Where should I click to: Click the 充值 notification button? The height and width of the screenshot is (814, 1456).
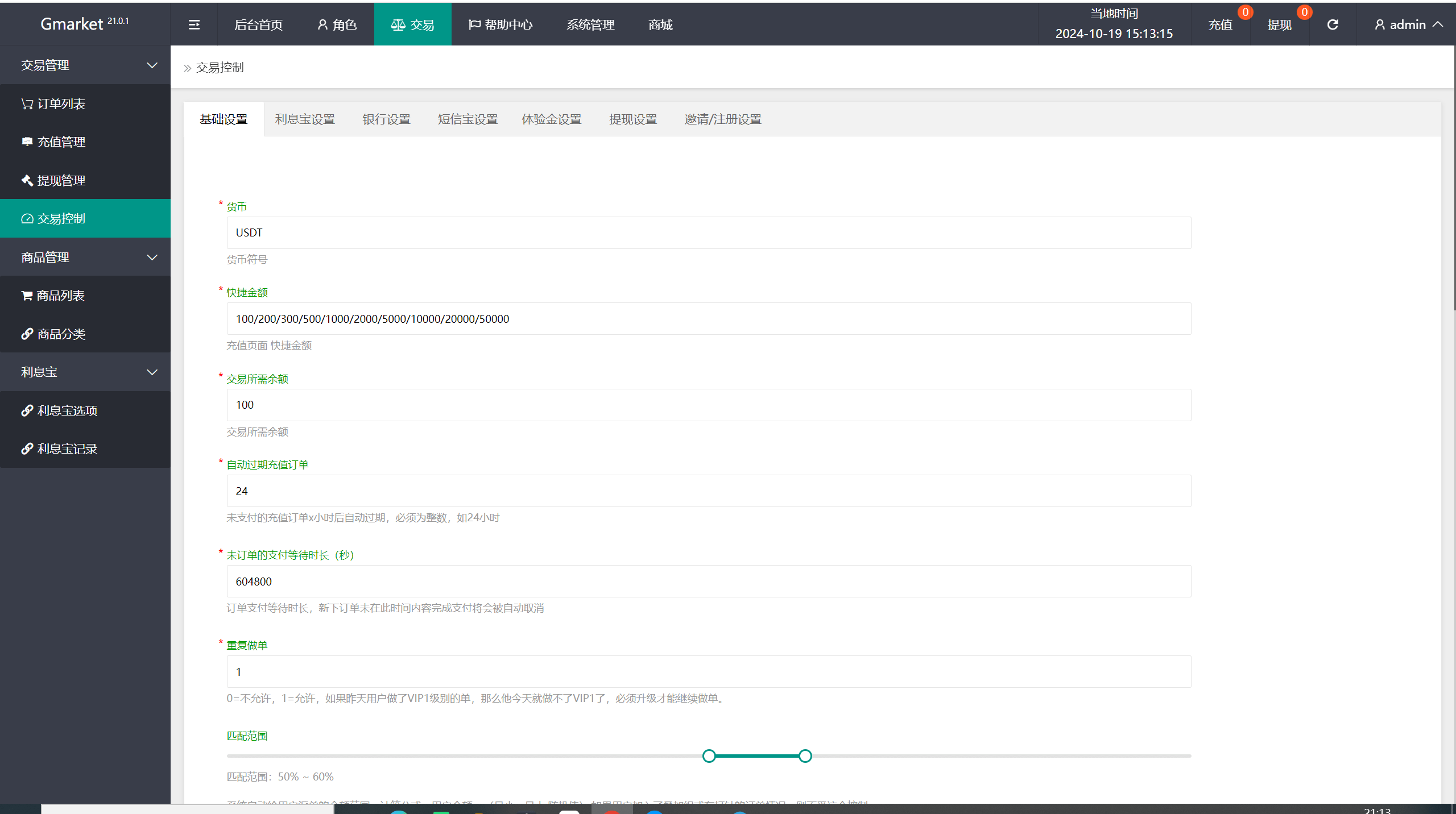[x=1221, y=24]
